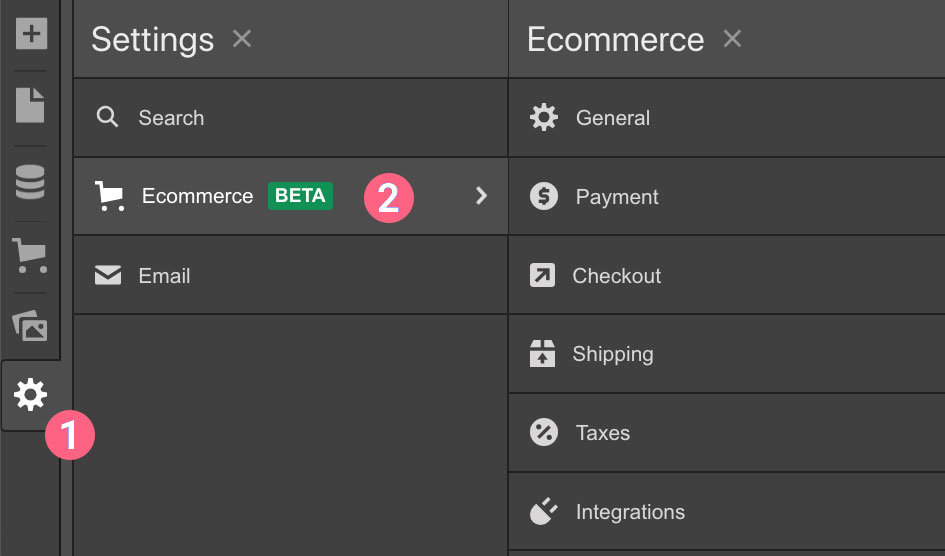Click the General gear icon

pyautogui.click(x=544, y=118)
